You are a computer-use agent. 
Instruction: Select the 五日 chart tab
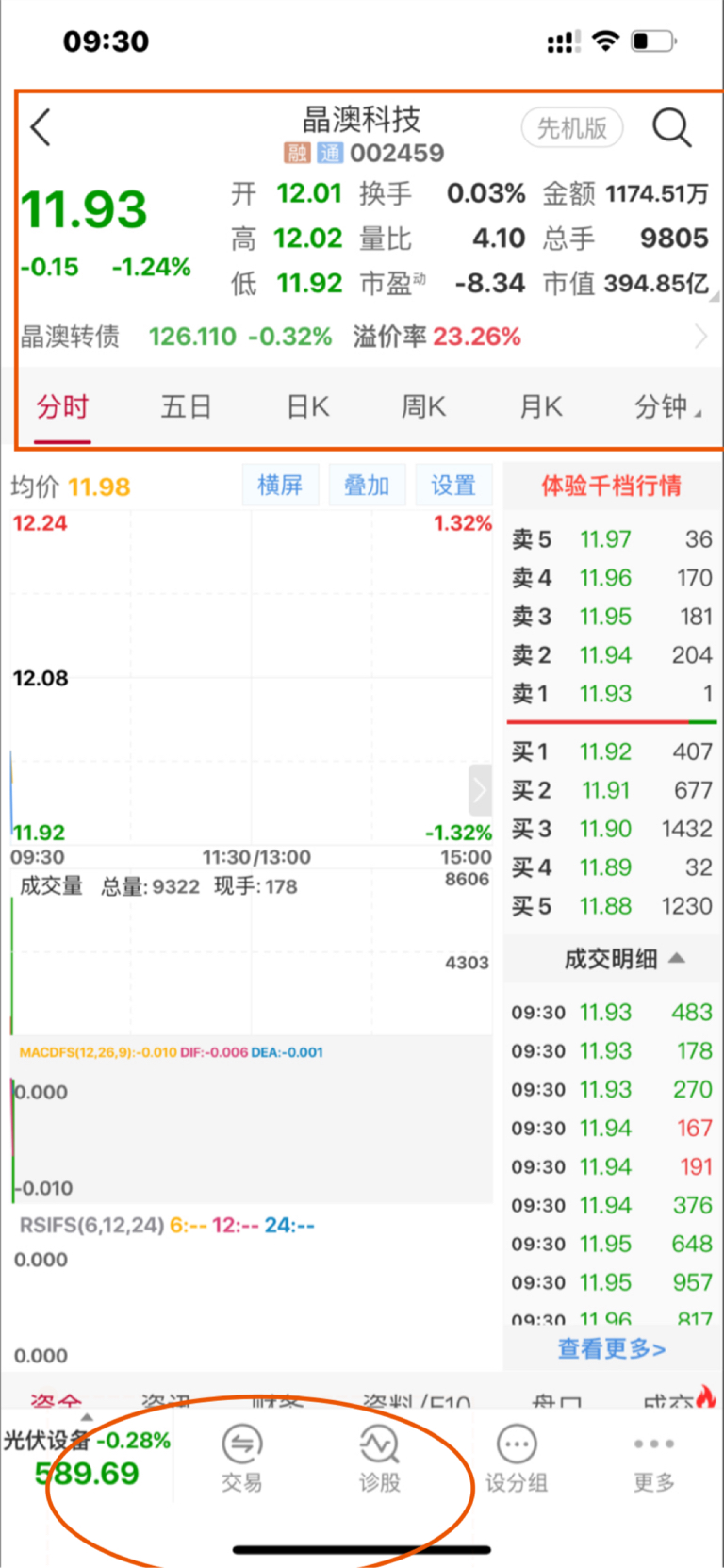tap(186, 407)
